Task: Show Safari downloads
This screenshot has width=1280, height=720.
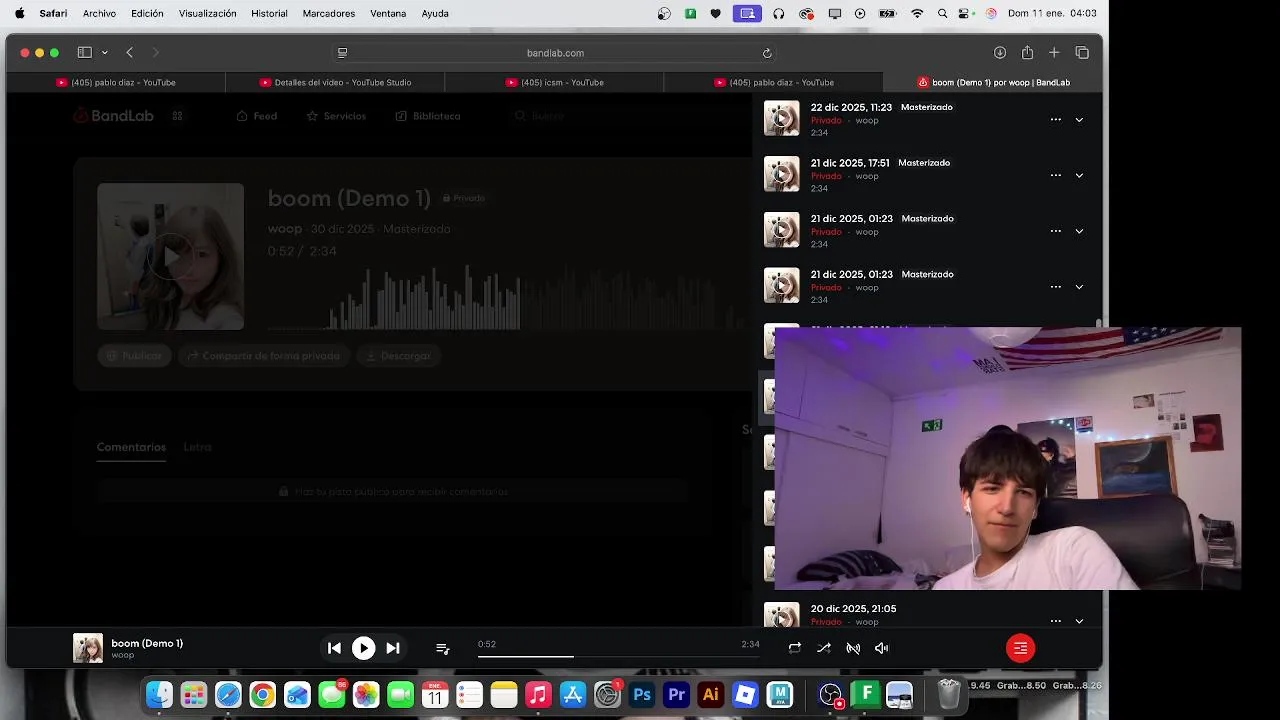Action: tap(999, 53)
